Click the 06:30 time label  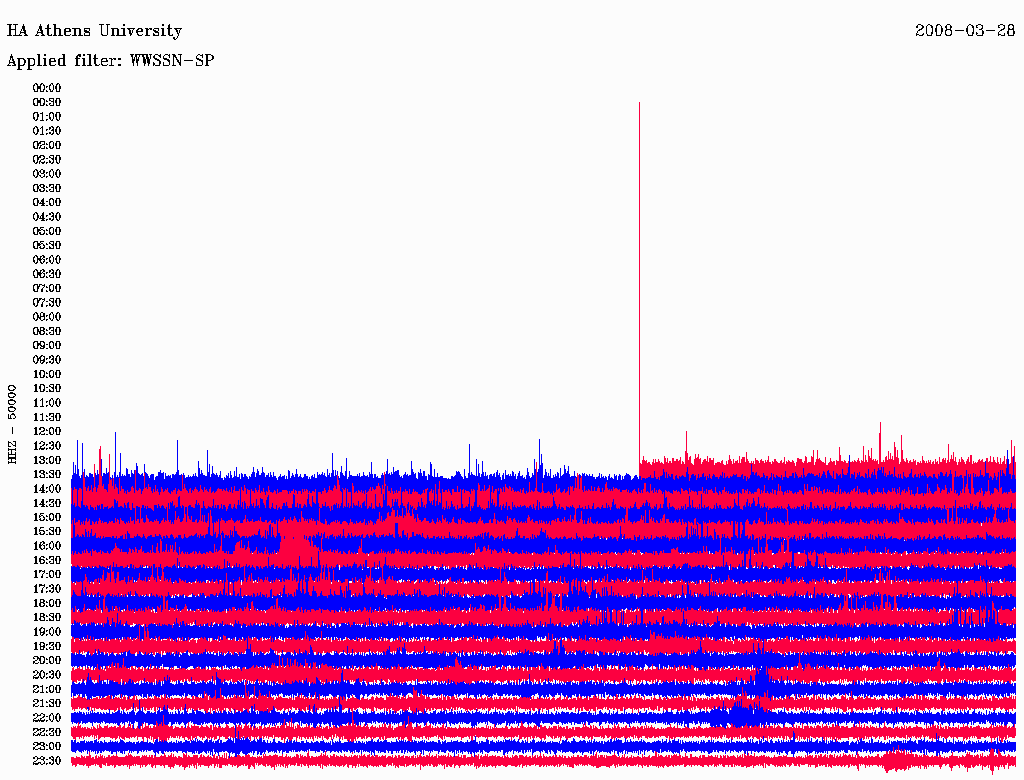[47, 274]
